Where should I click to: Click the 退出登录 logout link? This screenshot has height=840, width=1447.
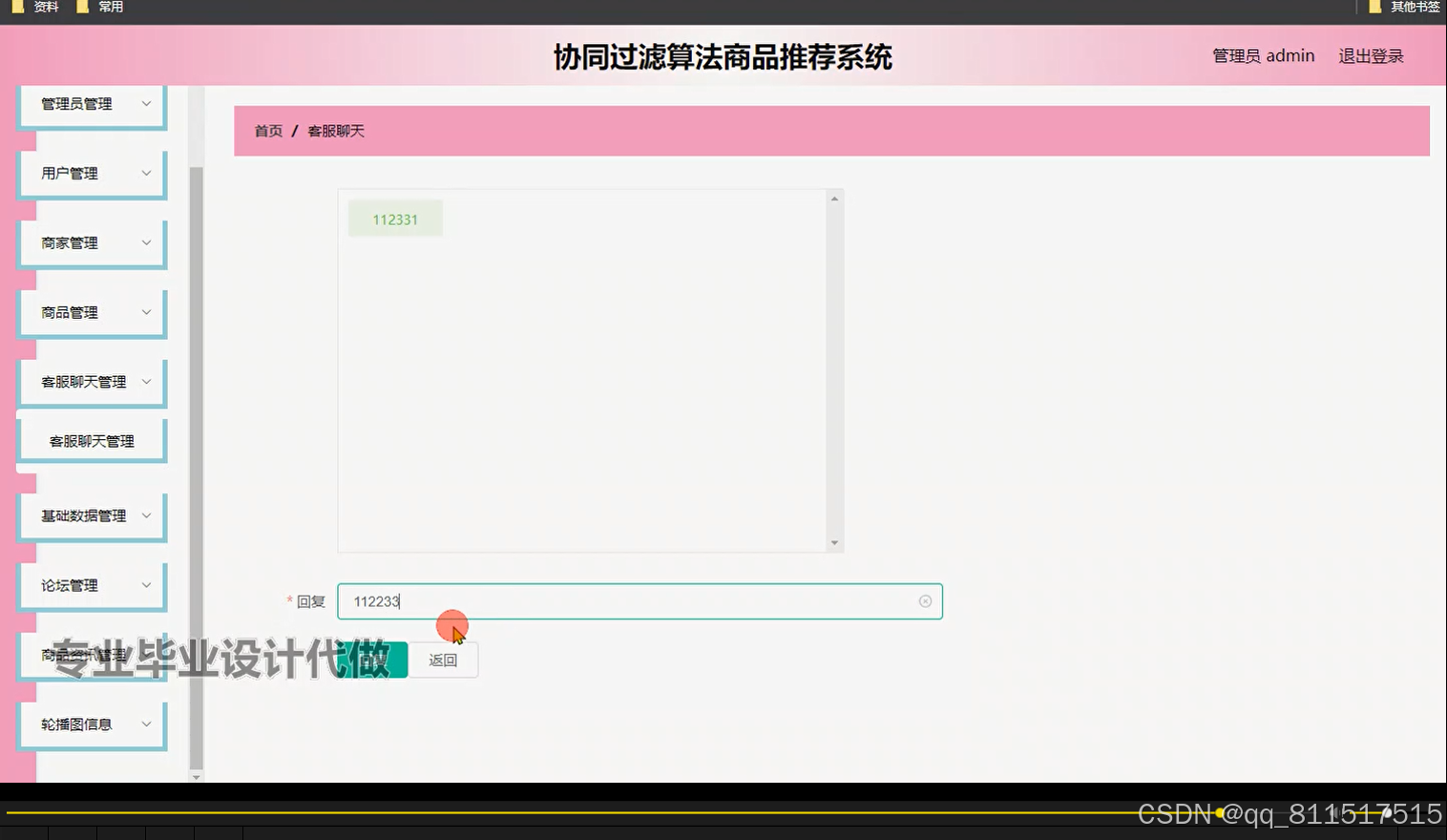coord(1370,55)
